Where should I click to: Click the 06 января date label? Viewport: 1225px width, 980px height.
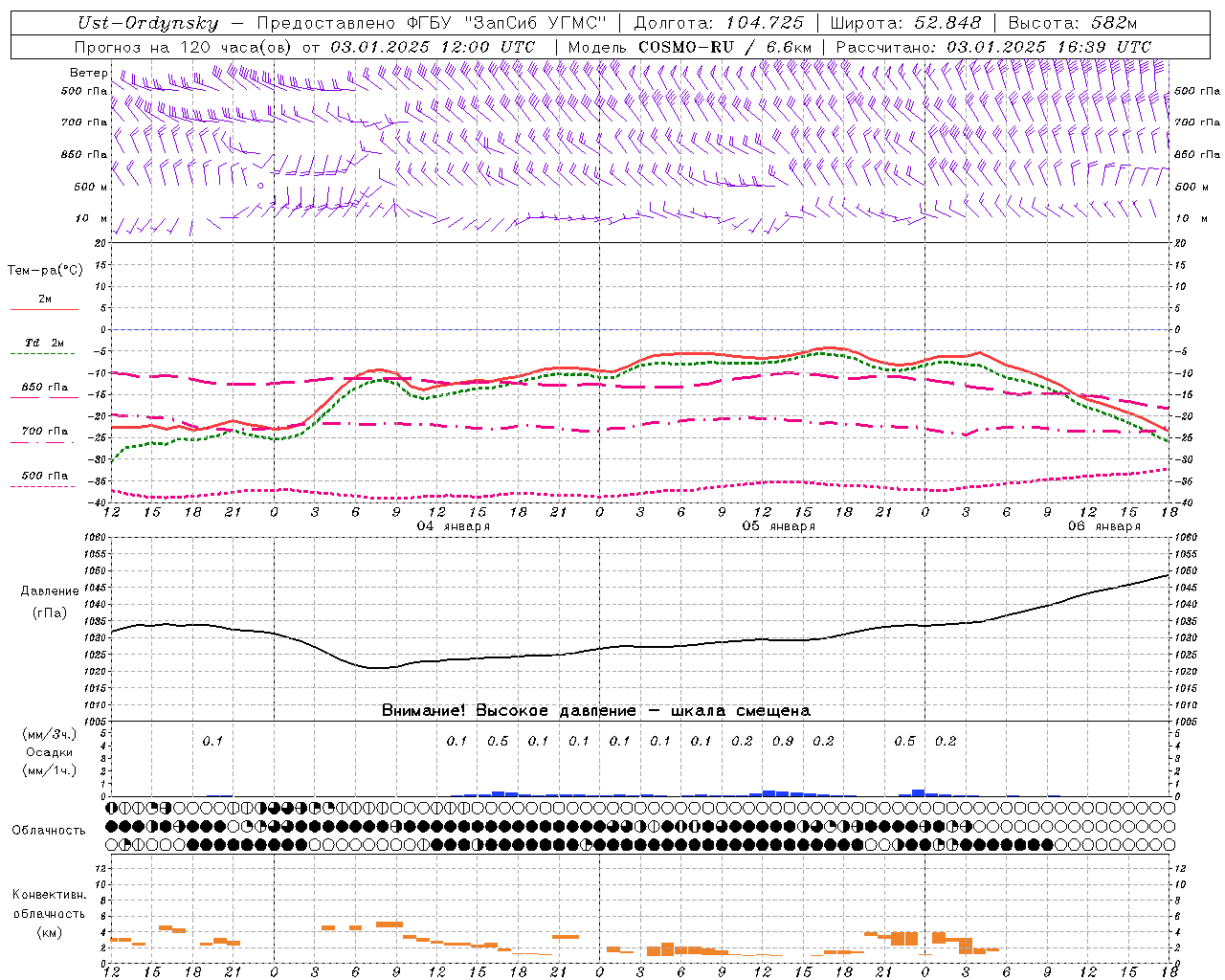(x=1104, y=526)
